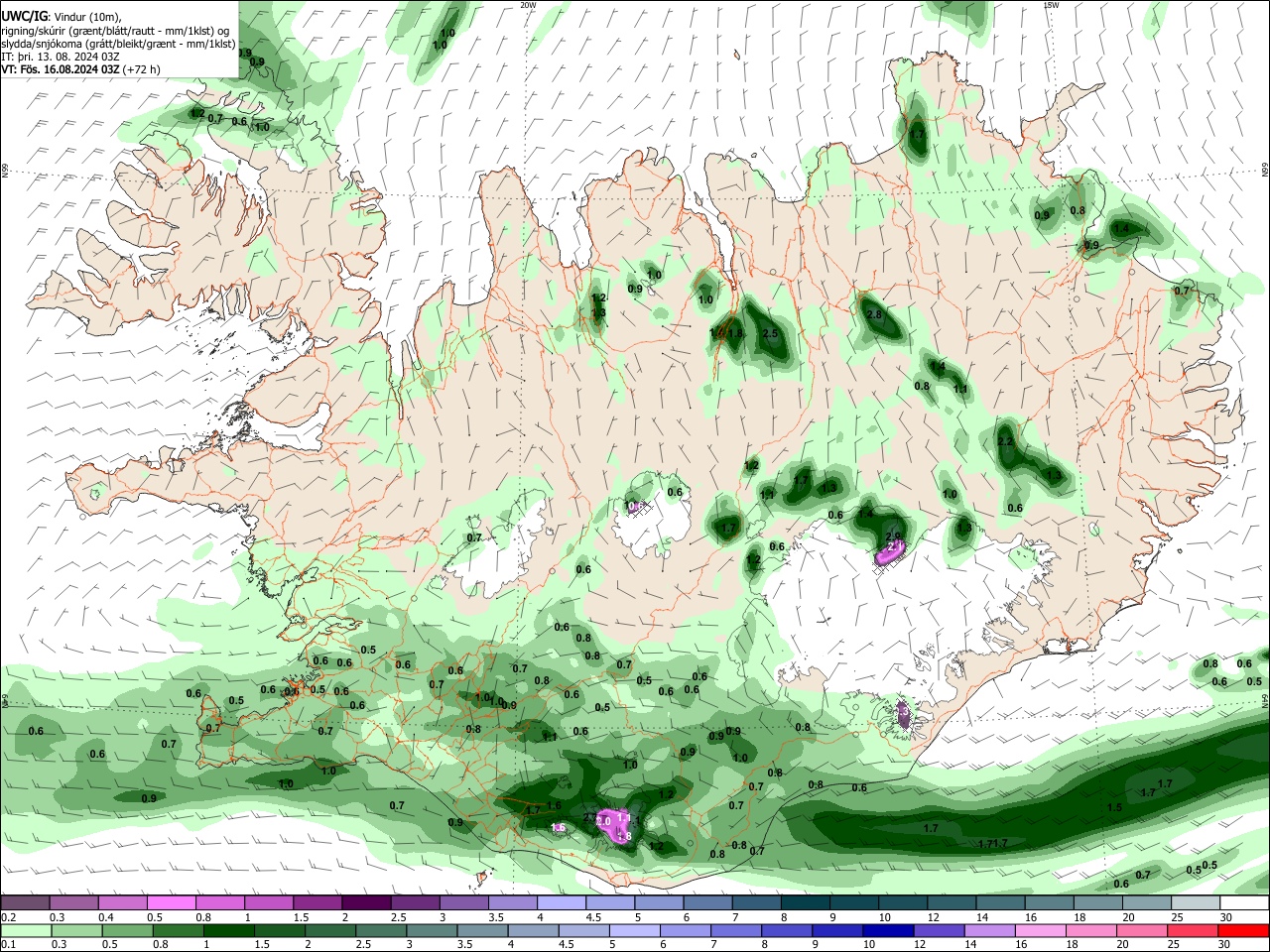Click the white 2.0 value in purple area

602,821
